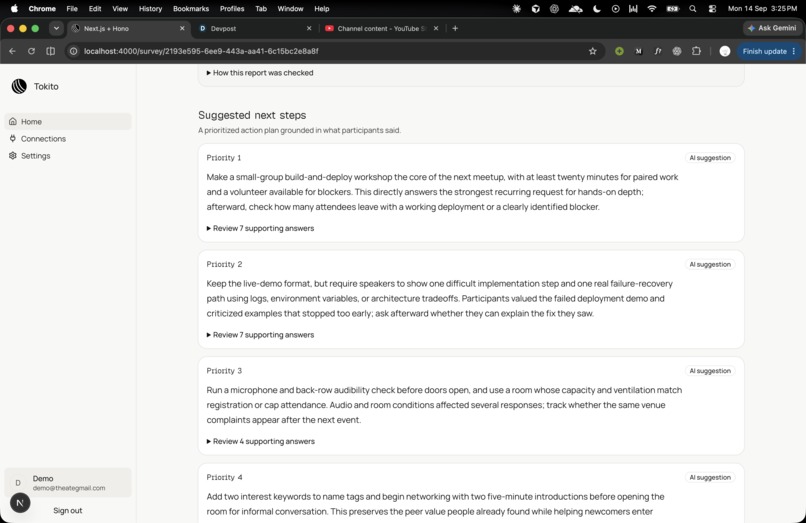Expand Priority 3 review 4 supporting answers
The width and height of the screenshot is (806, 523).
[x=261, y=441]
